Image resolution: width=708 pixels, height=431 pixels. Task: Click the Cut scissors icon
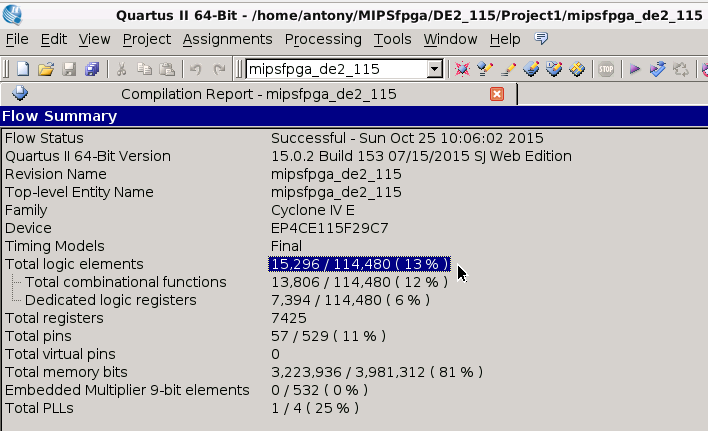point(121,69)
